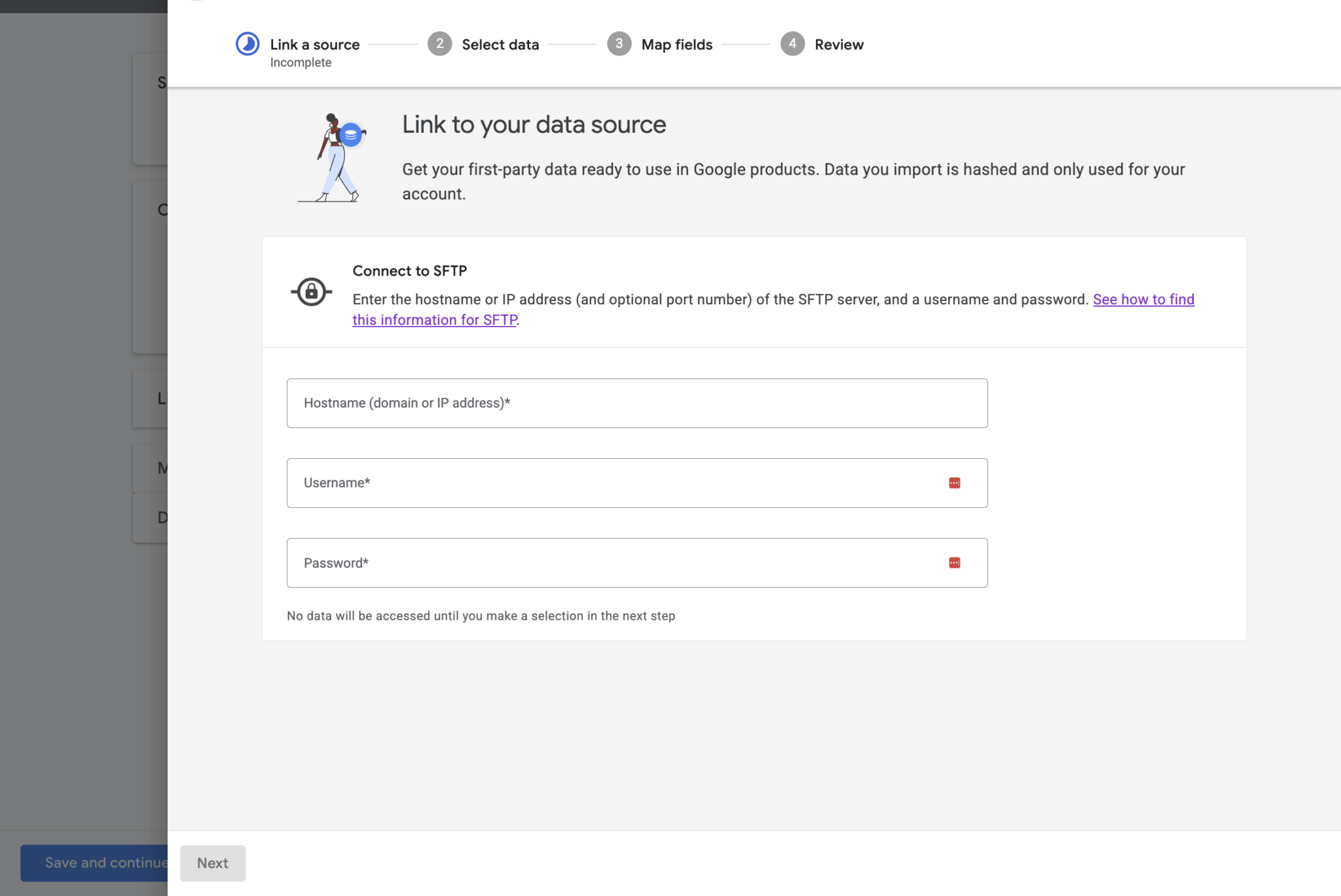
Task: Click the step 3 circle for Map fields
Action: (619, 44)
